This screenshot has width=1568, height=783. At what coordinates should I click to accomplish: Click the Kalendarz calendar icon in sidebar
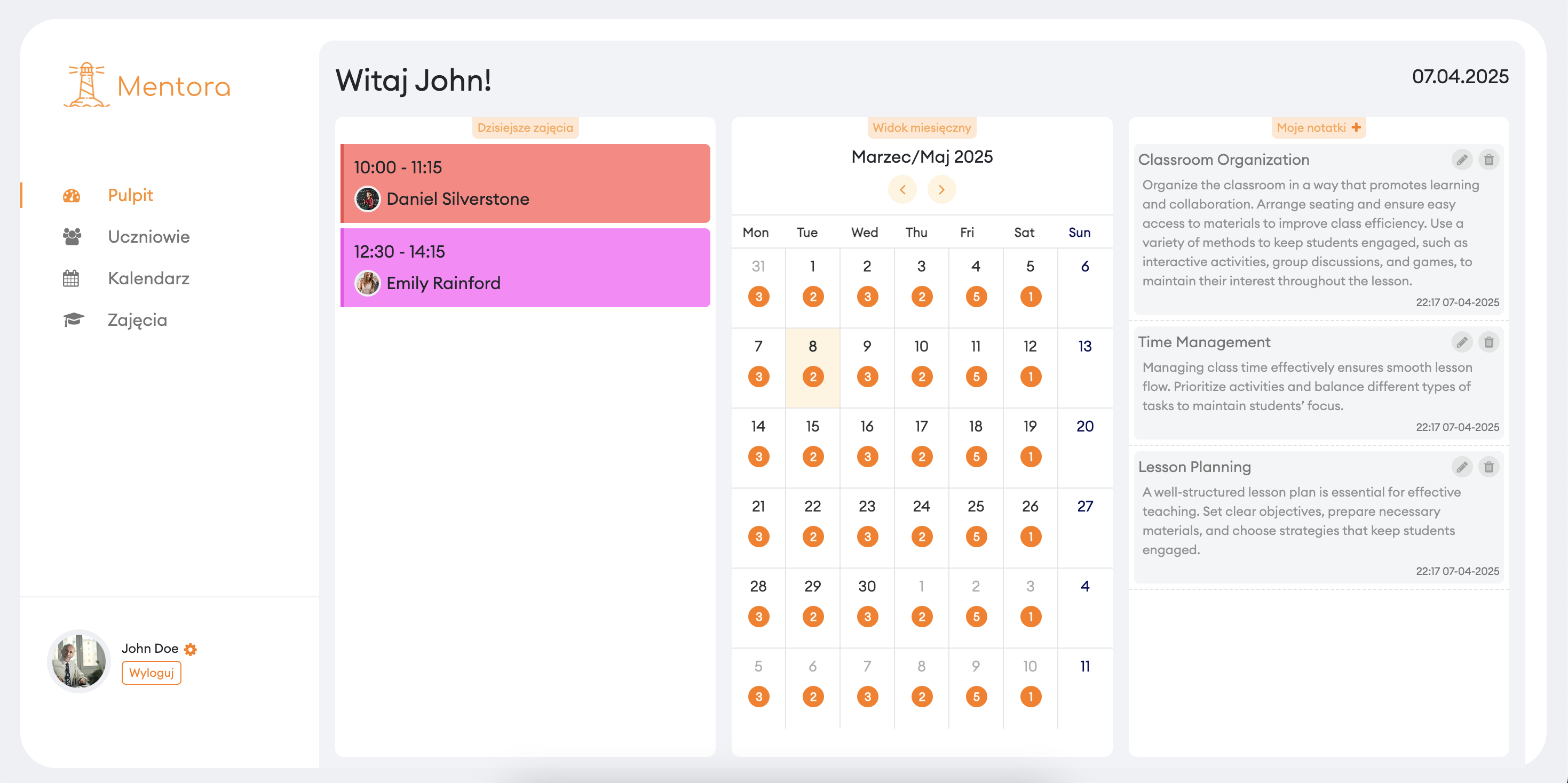(x=71, y=278)
